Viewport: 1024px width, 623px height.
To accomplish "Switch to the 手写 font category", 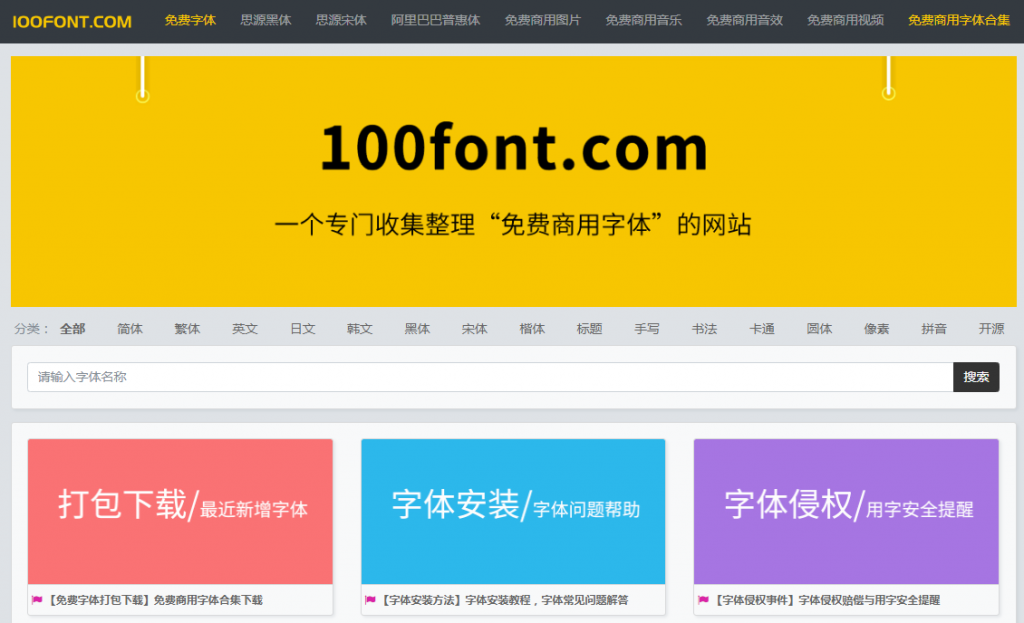I will point(647,329).
